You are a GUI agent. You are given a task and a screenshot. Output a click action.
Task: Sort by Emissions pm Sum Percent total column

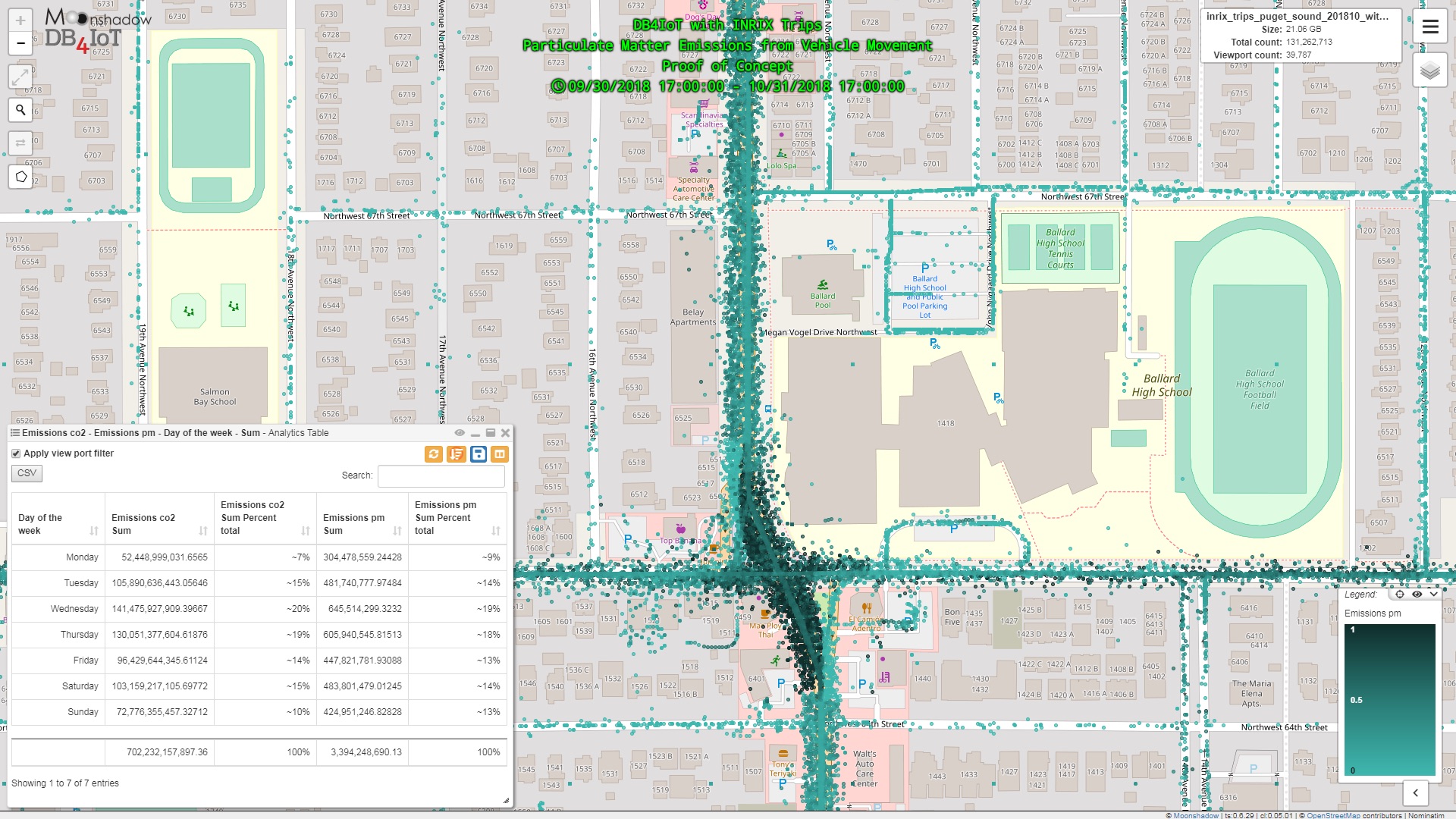tap(457, 518)
